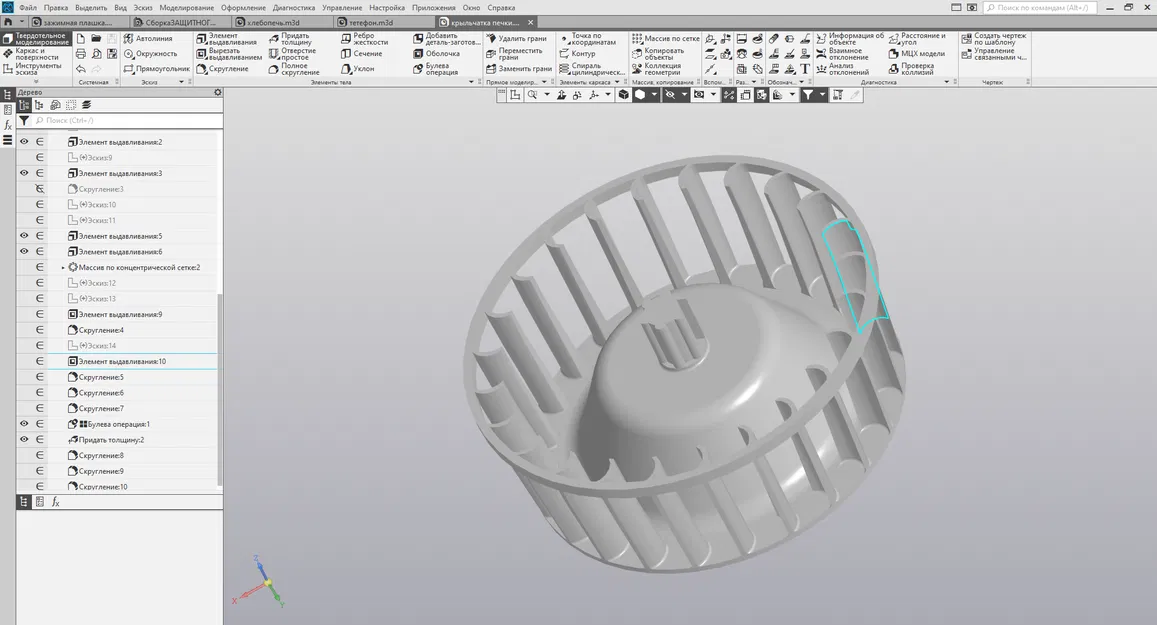Switch to Каркас и поверхности toolbar set

(x=37, y=54)
